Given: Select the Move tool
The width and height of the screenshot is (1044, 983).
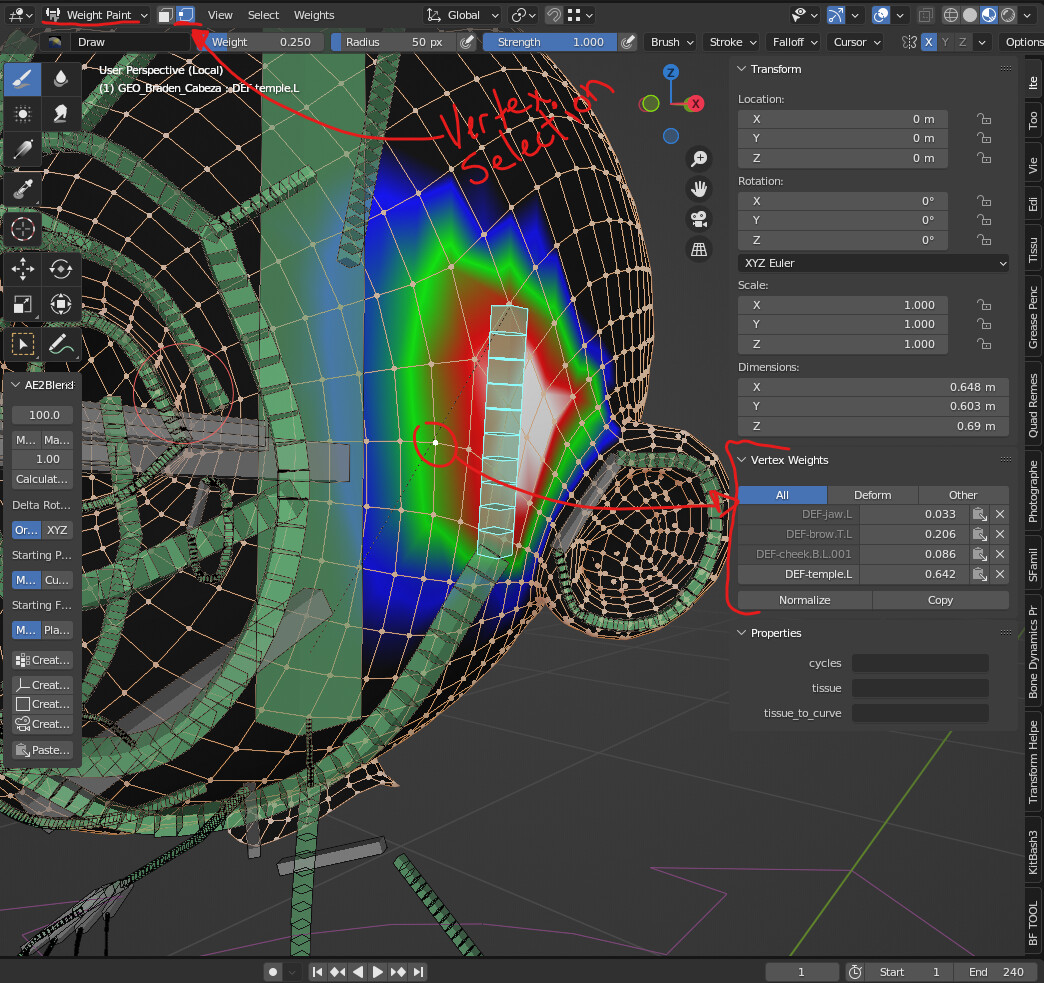Looking at the screenshot, I should coord(23,269).
